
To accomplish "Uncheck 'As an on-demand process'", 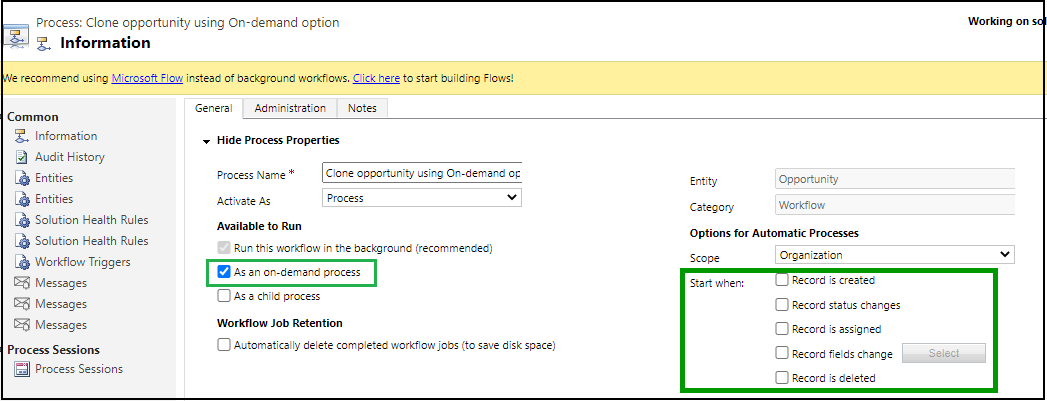I will pos(224,272).
